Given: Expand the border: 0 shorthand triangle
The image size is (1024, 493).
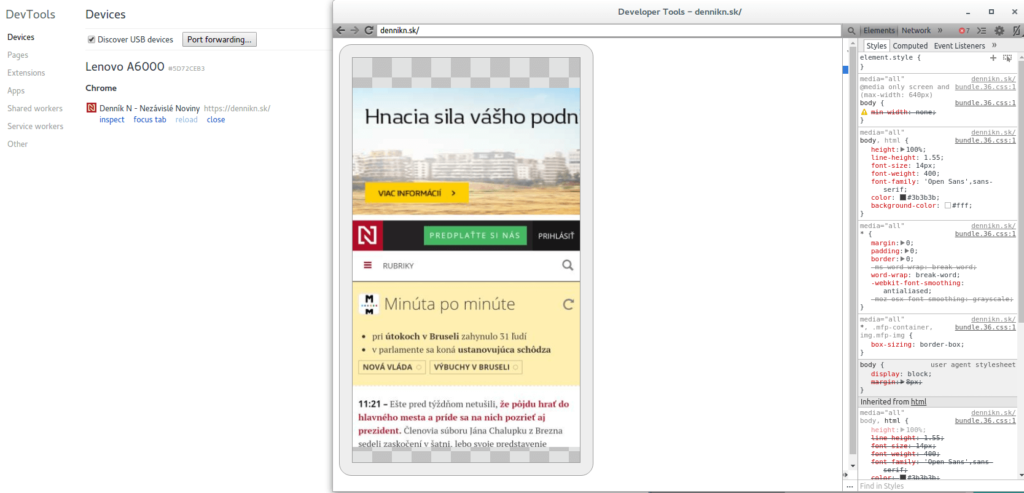Looking at the screenshot, I should [x=903, y=259].
